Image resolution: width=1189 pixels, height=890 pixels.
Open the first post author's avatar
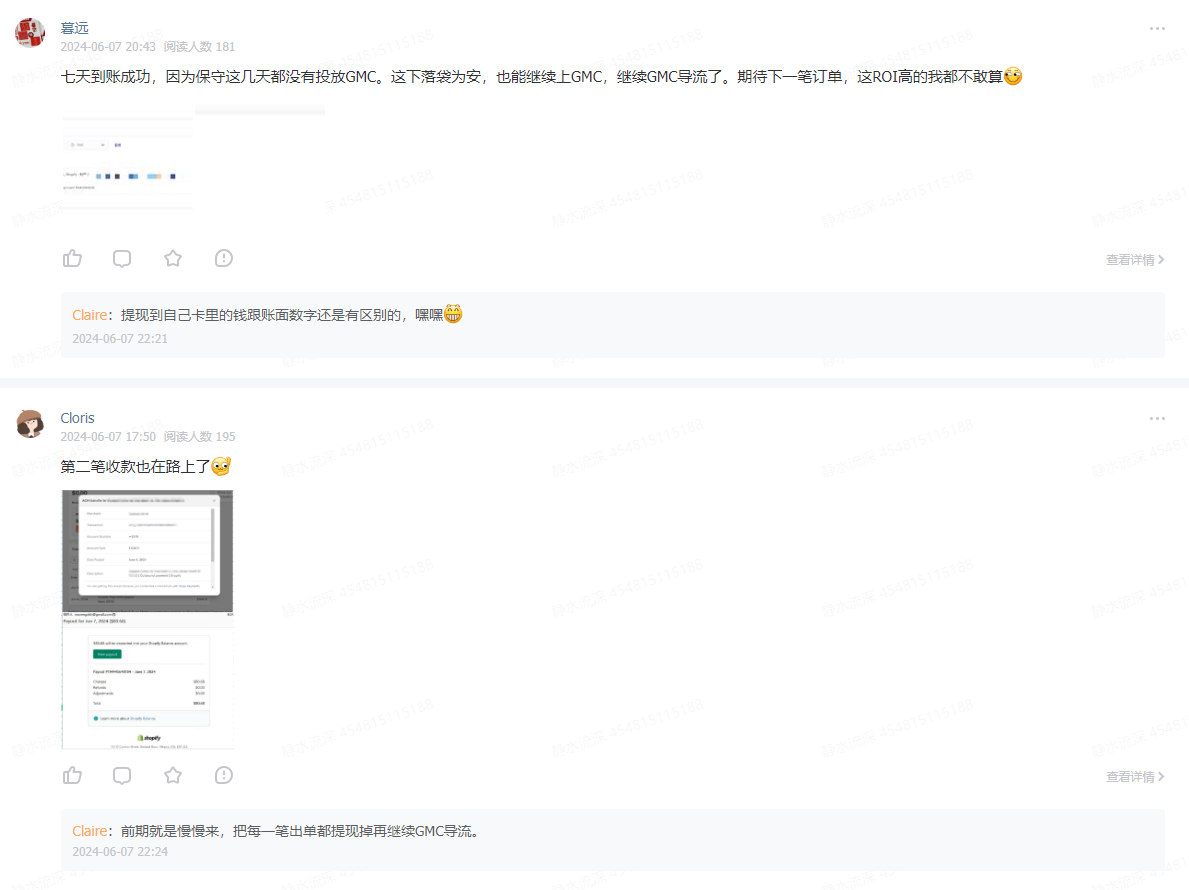click(x=30, y=33)
